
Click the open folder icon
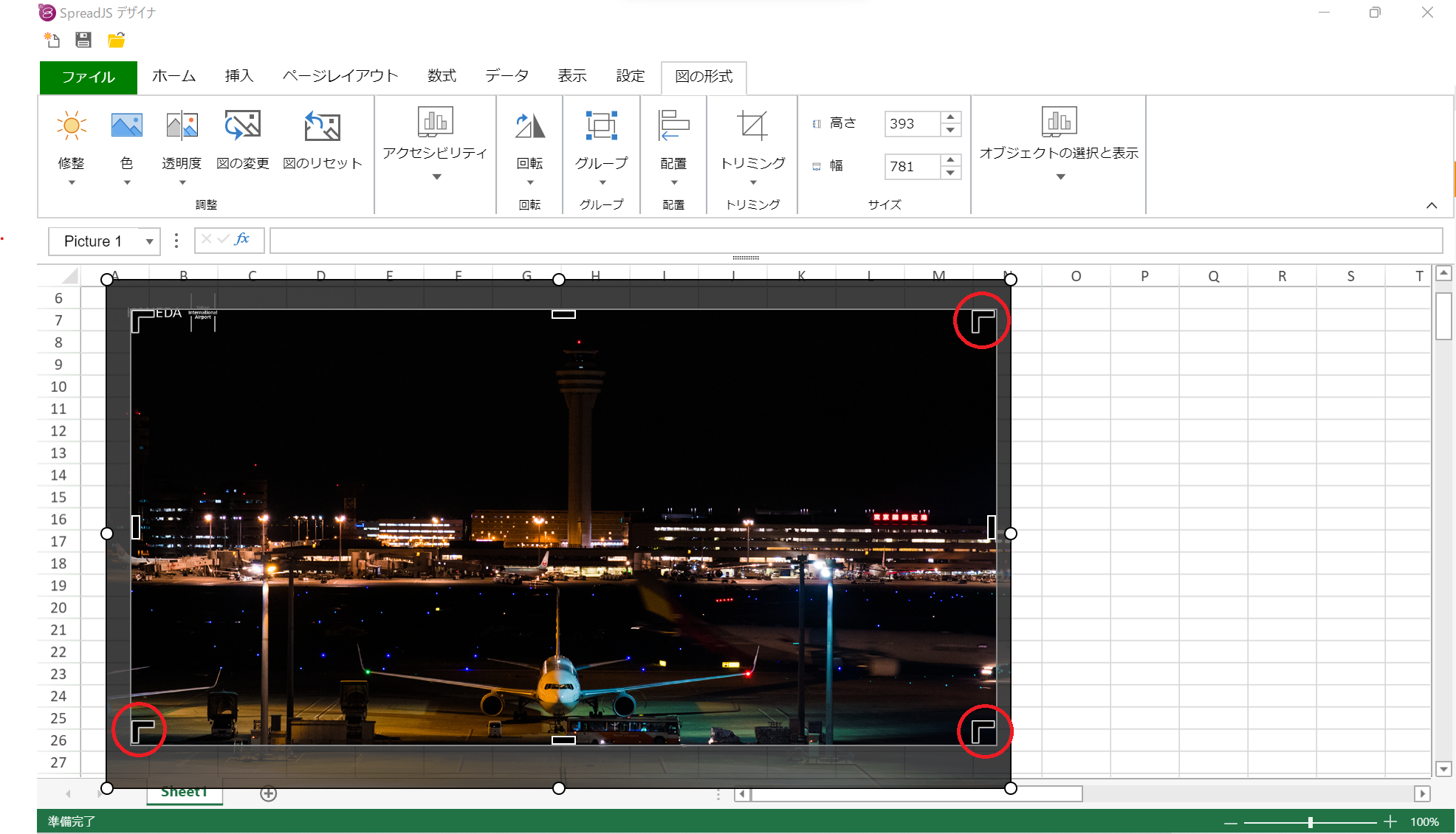click(116, 41)
